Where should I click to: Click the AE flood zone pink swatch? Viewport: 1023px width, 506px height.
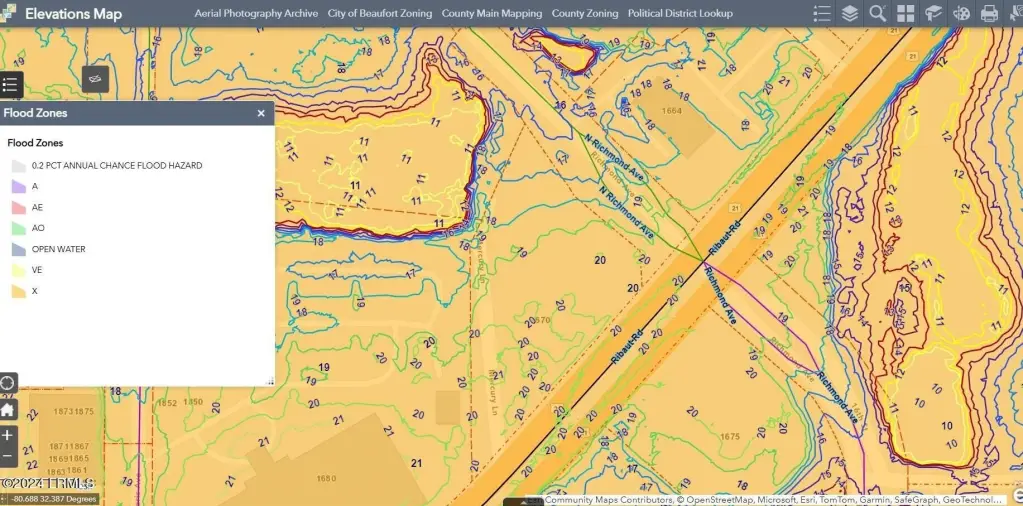click(18, 208)
